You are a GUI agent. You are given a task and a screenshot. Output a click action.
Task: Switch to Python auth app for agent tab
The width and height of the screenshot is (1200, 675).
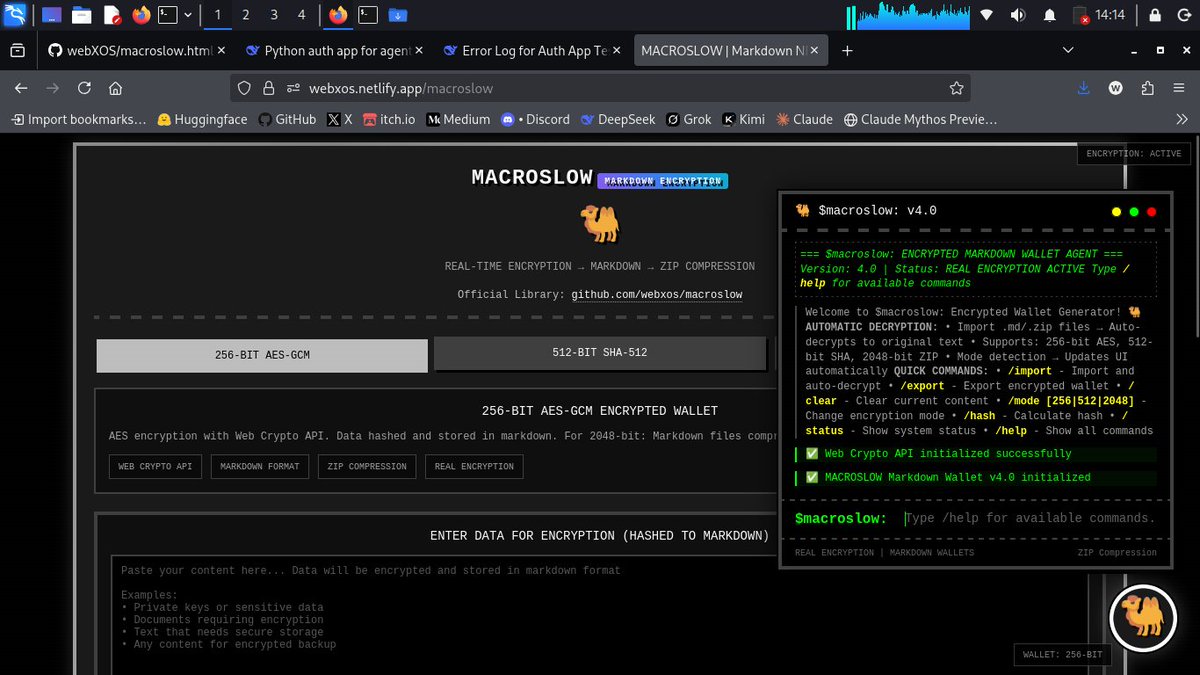334,51
